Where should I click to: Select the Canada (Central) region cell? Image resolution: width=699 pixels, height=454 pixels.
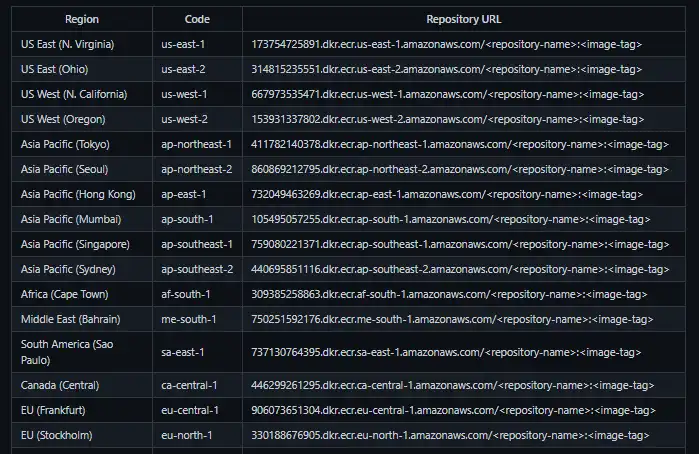82,385
